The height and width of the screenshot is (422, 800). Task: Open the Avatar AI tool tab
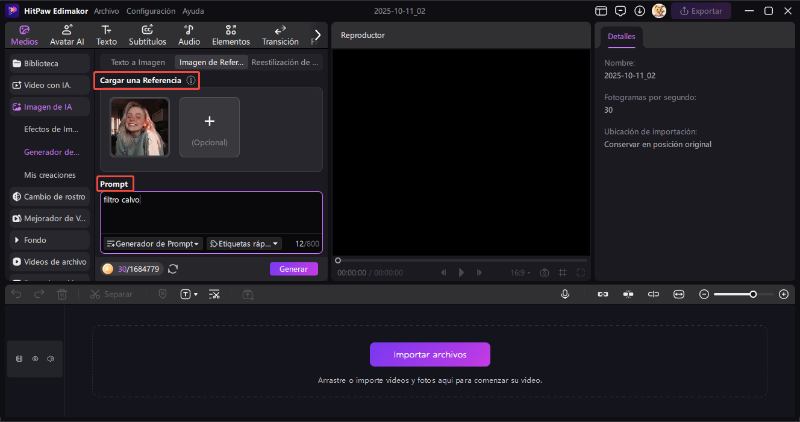click(x=67, y=35)
